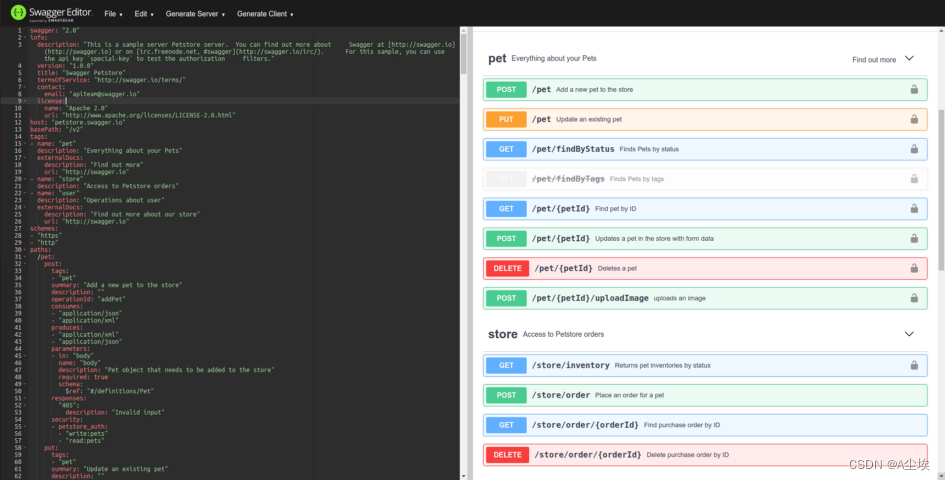Image resolution: width=945 pixels, height=480 pixels.
Task: Click line number 44 in the gutter
Action: (18, 349)
